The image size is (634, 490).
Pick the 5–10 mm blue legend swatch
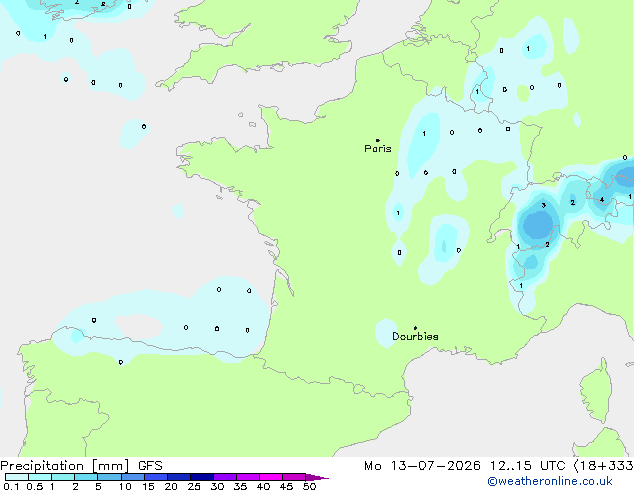tap(109, 477)
